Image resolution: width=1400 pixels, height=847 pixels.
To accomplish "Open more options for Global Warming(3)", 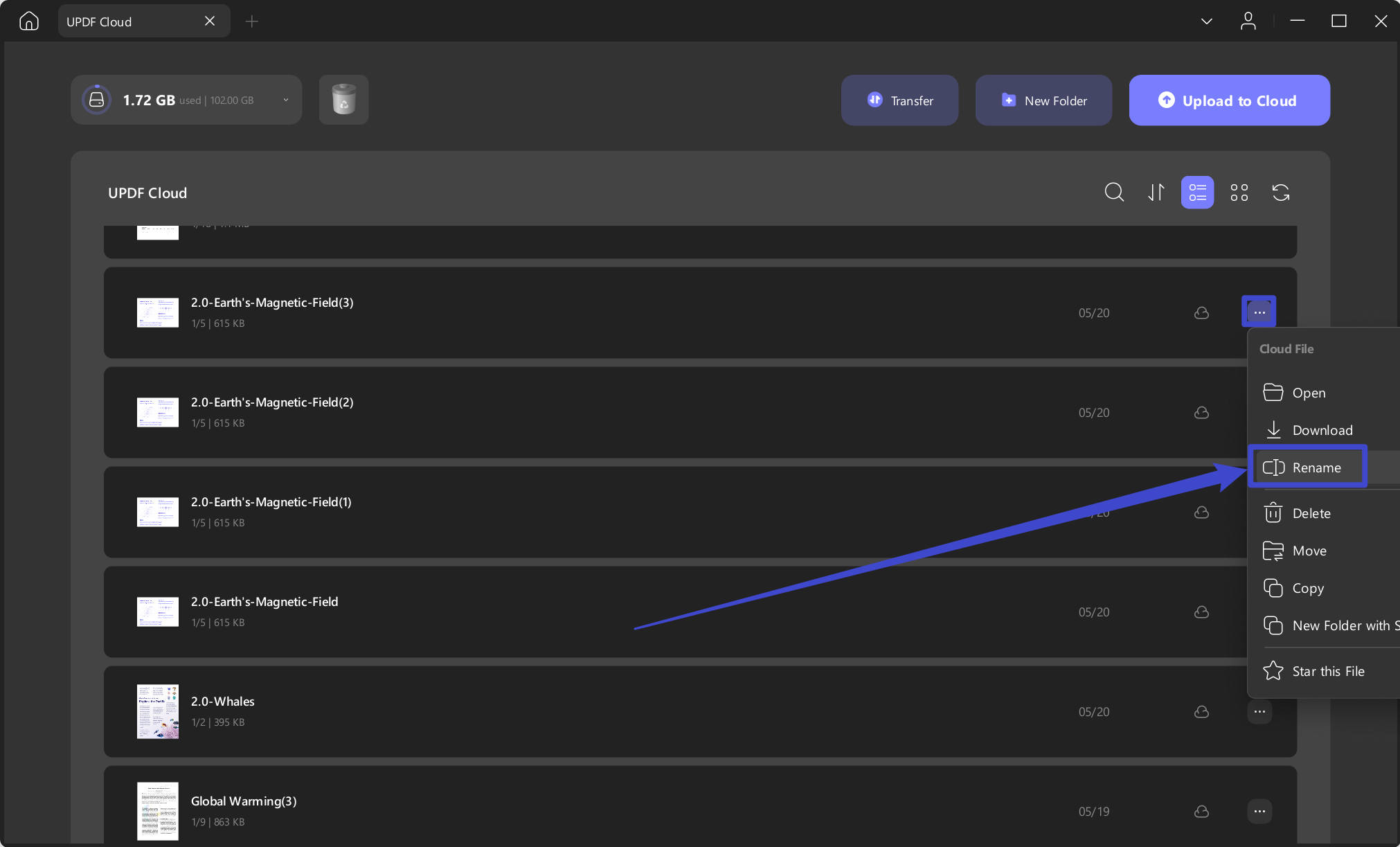I will click(1259, 811).
